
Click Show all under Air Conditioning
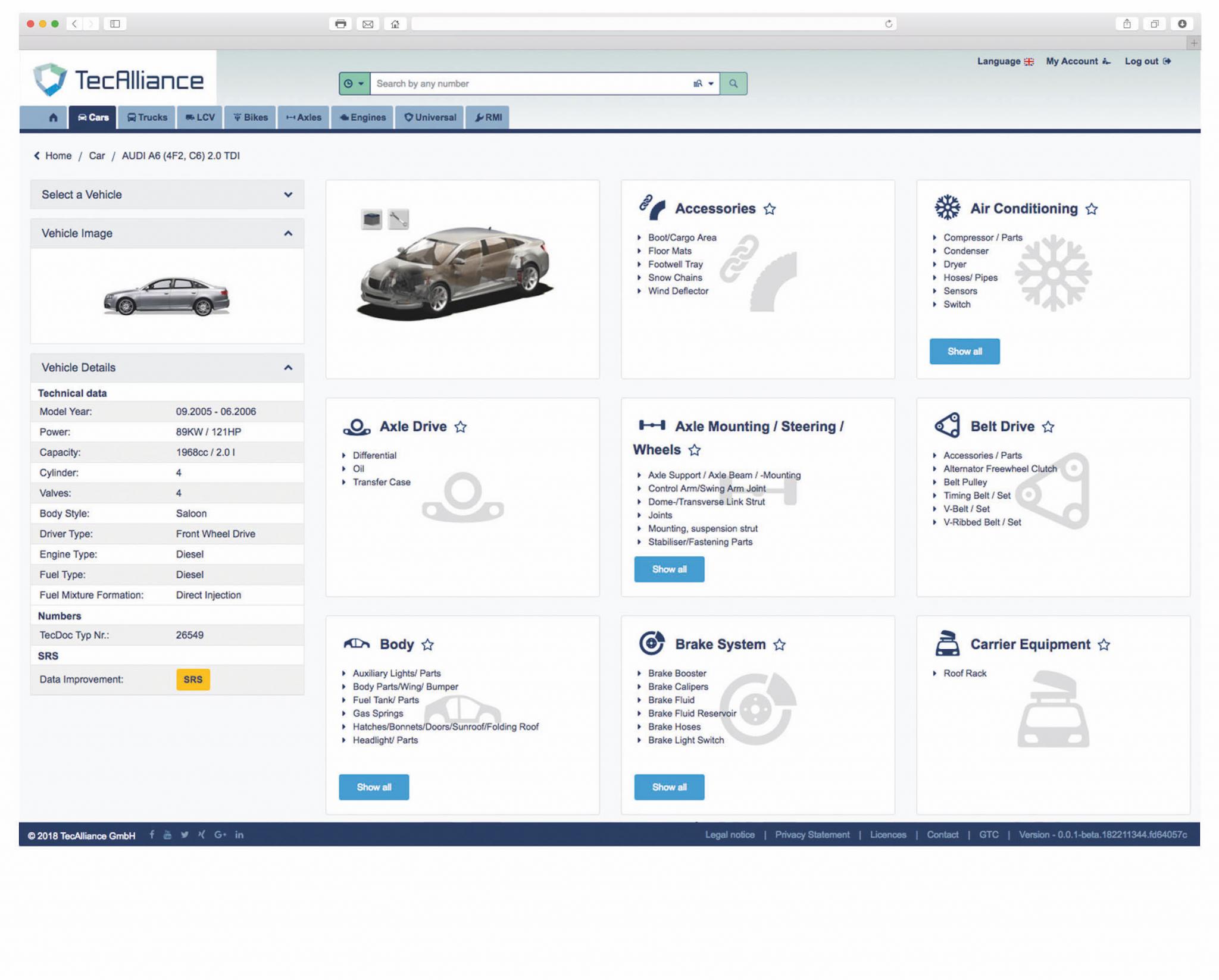point(964,352)
